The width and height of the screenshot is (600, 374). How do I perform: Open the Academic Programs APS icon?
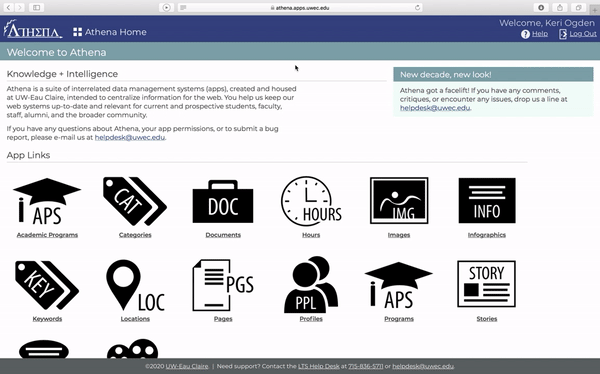pos(47,202)
